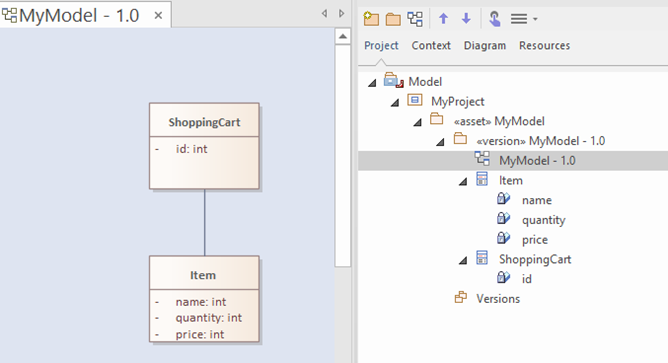Click the pointing-hand browser toolbar icon
Image resolution: width=668 pixels, height=363 pixels.
(x=494, y=19)
